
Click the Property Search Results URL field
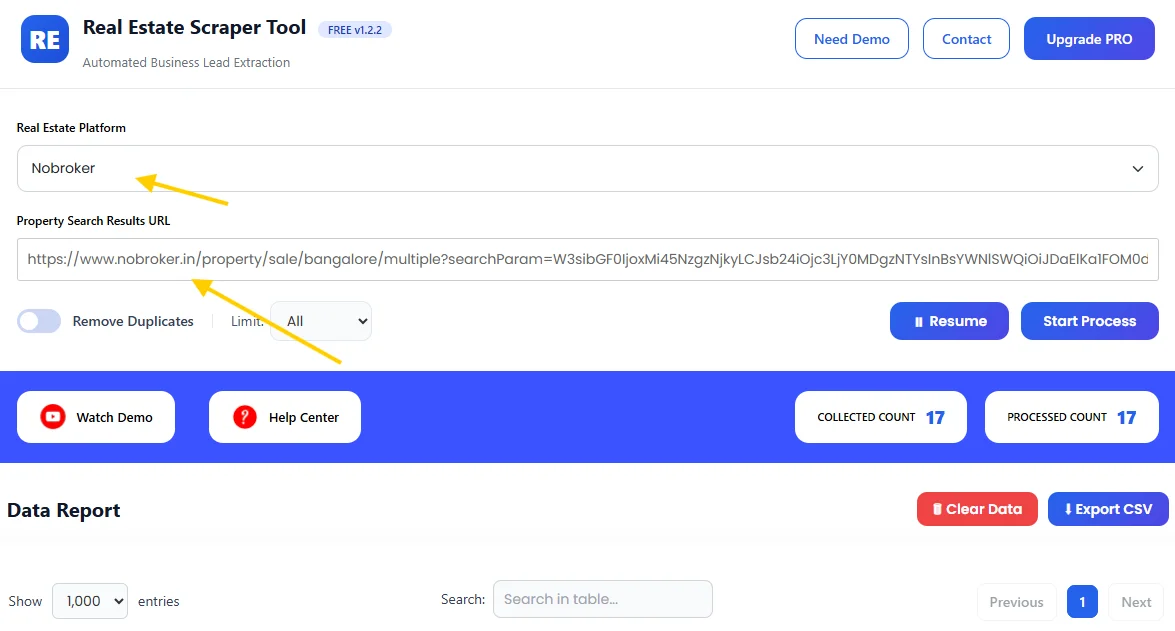coord(587,259)
